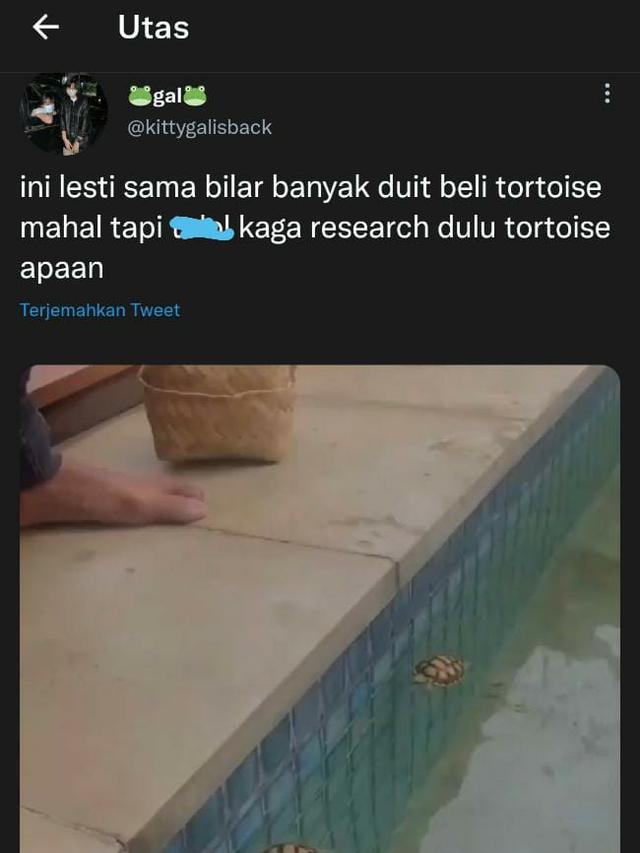640x853 pixels.
Task: Tap the blue scribble censoring a word
Action: tap(202, 227)
